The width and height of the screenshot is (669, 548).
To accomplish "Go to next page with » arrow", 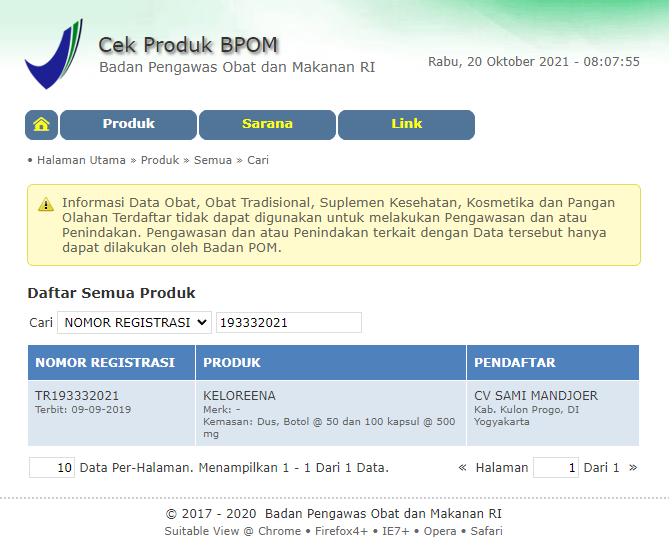I will [x=633, y=467].
